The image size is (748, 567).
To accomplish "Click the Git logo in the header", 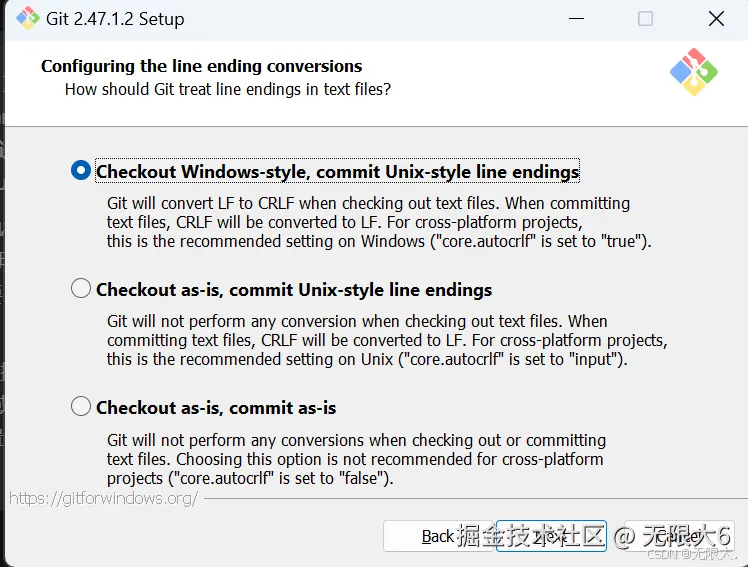I will 694,73.
